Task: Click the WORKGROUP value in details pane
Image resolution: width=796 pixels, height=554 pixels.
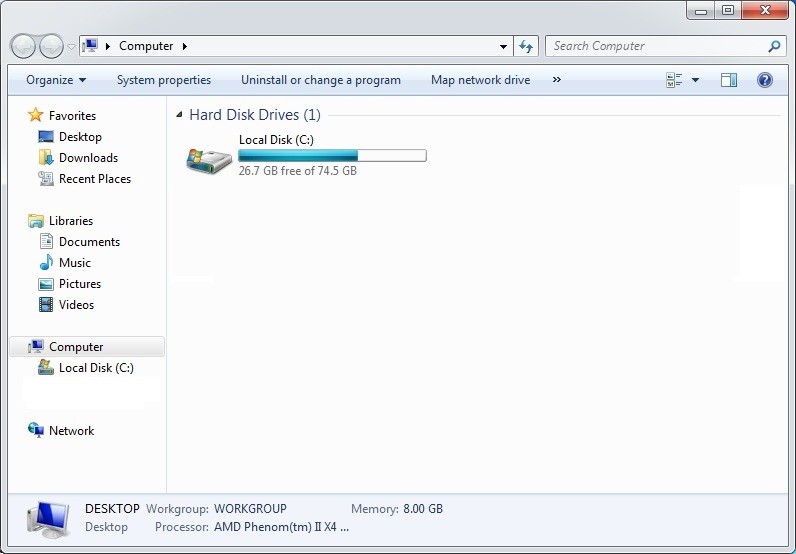Action: point(250,509)
